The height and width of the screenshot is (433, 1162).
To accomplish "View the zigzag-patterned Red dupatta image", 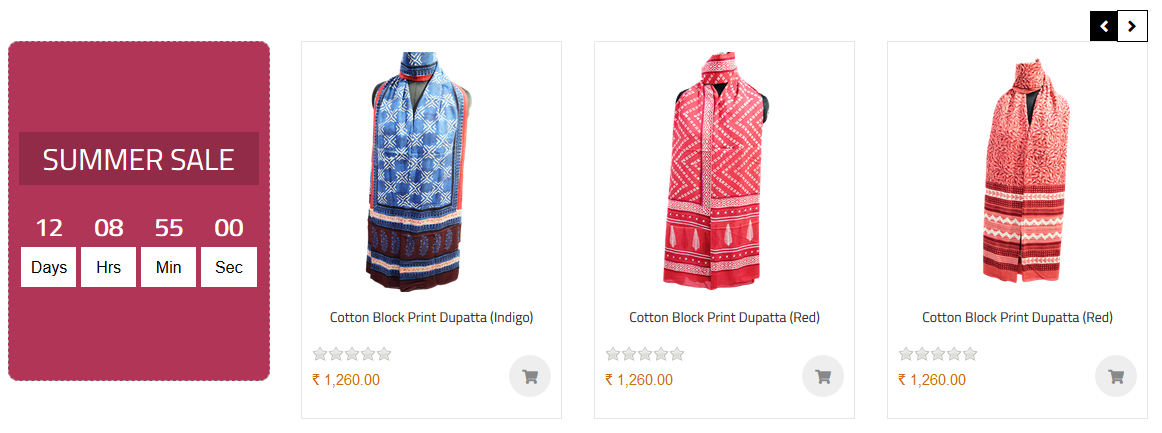I will coord(718,170).
